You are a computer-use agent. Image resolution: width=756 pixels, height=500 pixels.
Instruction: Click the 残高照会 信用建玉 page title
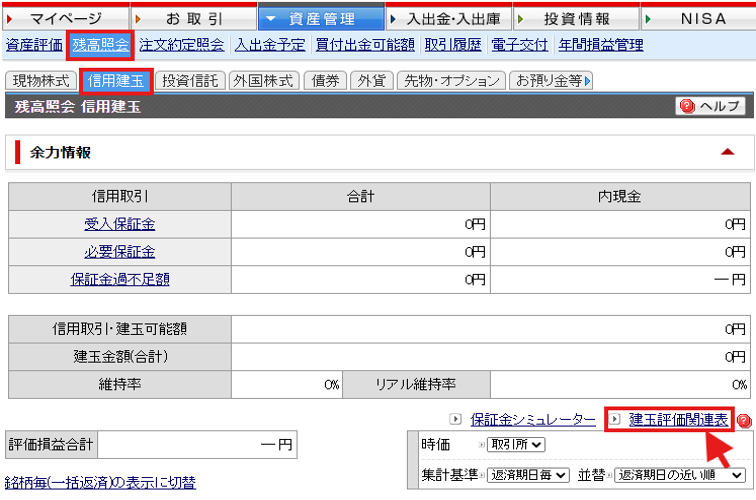point(78,107)
